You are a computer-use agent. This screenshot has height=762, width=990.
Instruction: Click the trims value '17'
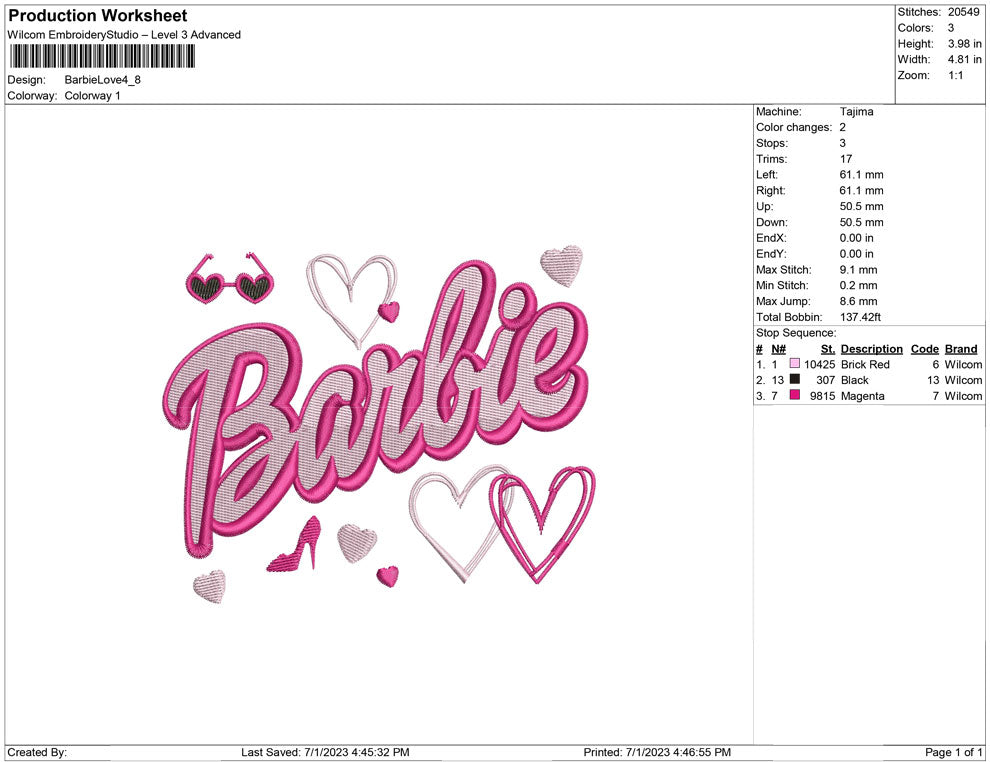[x=845, y=158]
